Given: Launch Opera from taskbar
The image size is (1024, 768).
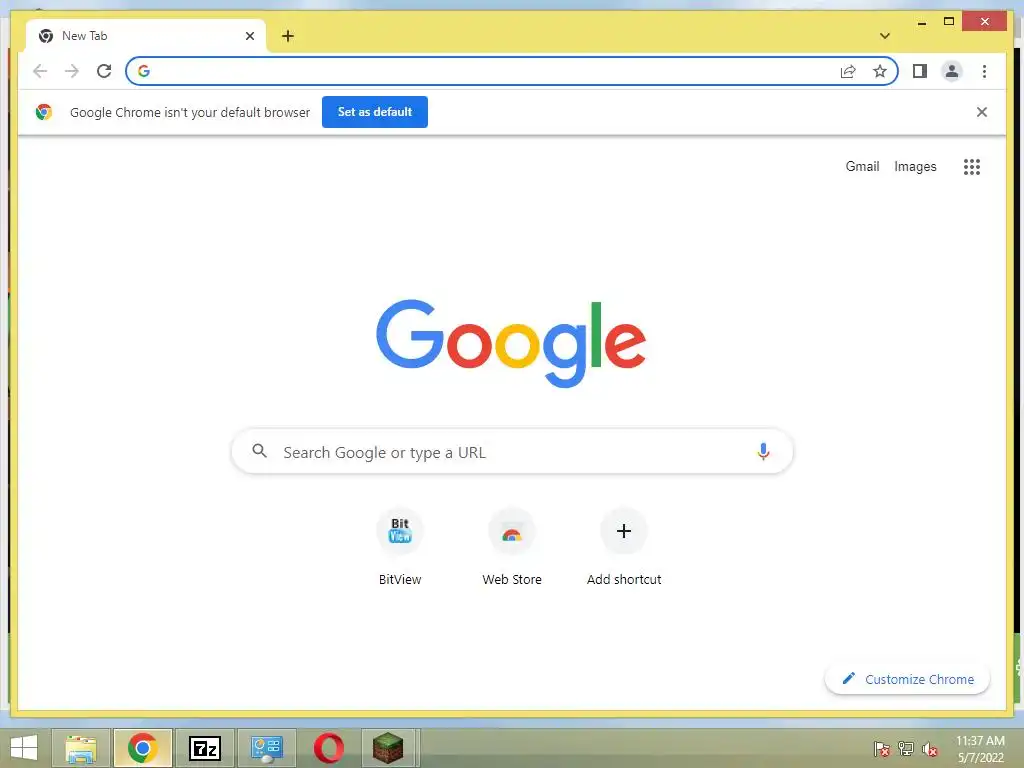Looking at the screenshot, I should [x=328, y=748].
